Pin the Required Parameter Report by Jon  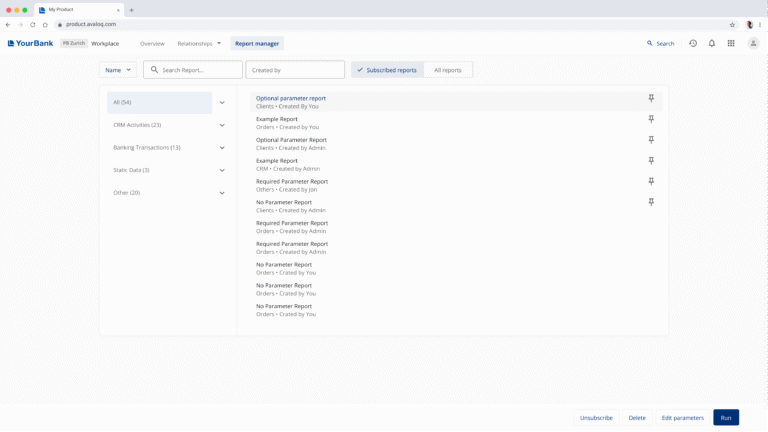651,181
